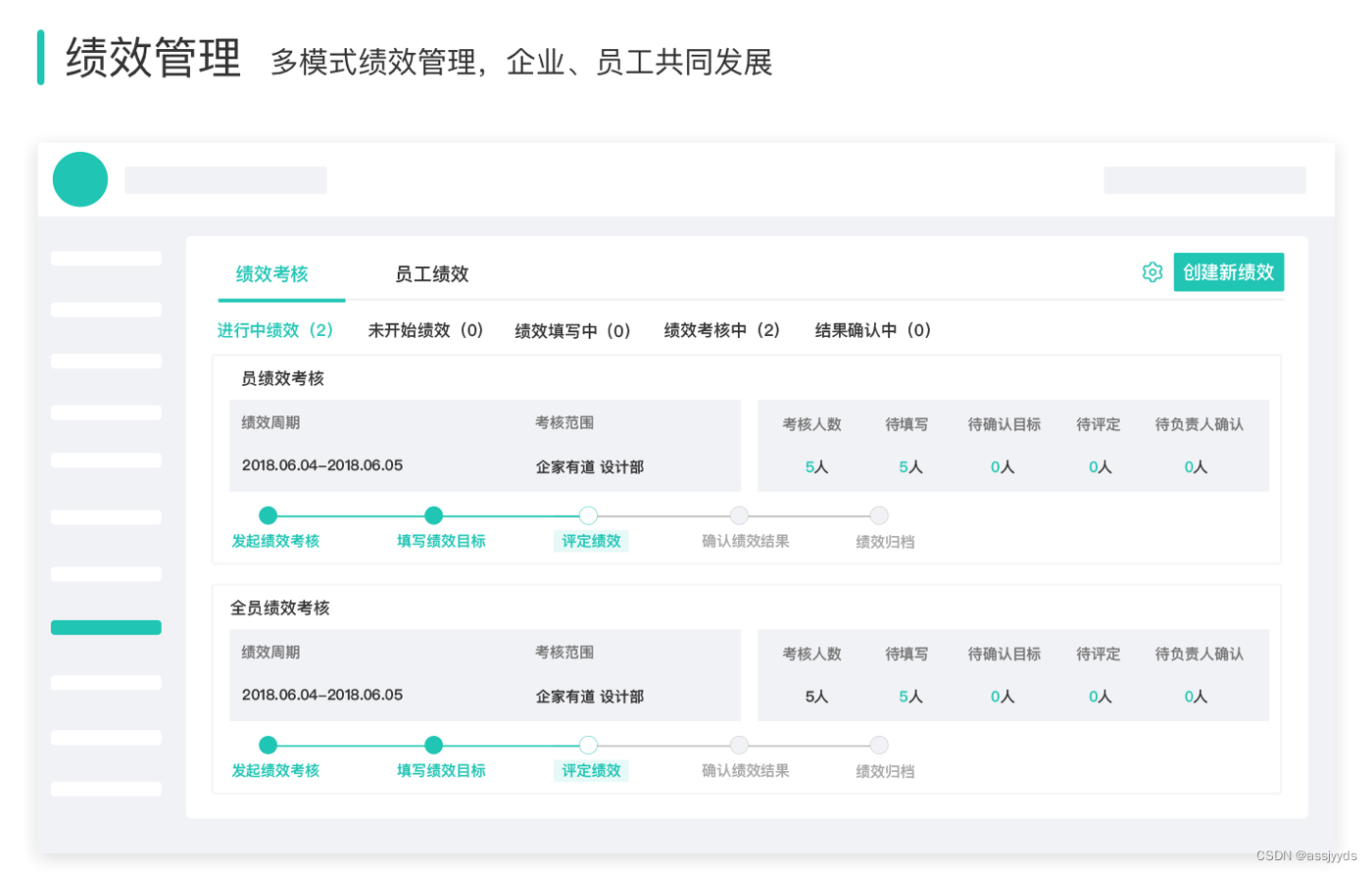Viewport: 1372px width, 872px height.
Task: Click the 创建新绩效 button
Action: click(1229, 272)
